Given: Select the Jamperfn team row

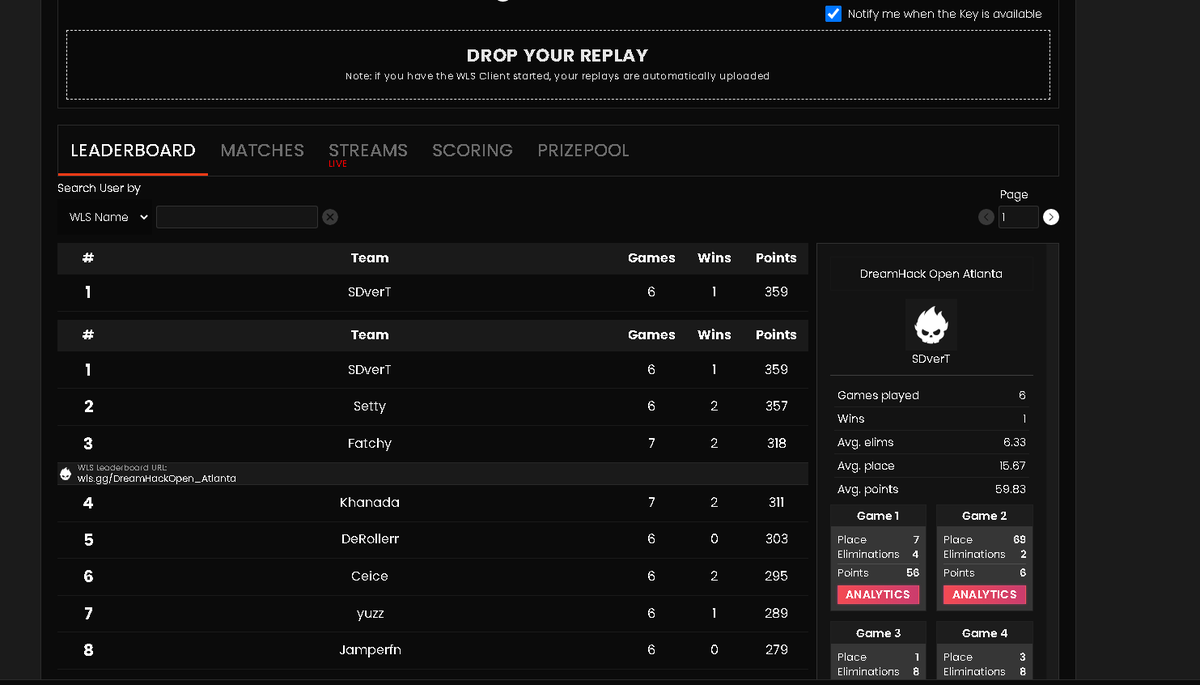Looking at the screenshot, I should (x=432, y=650).
